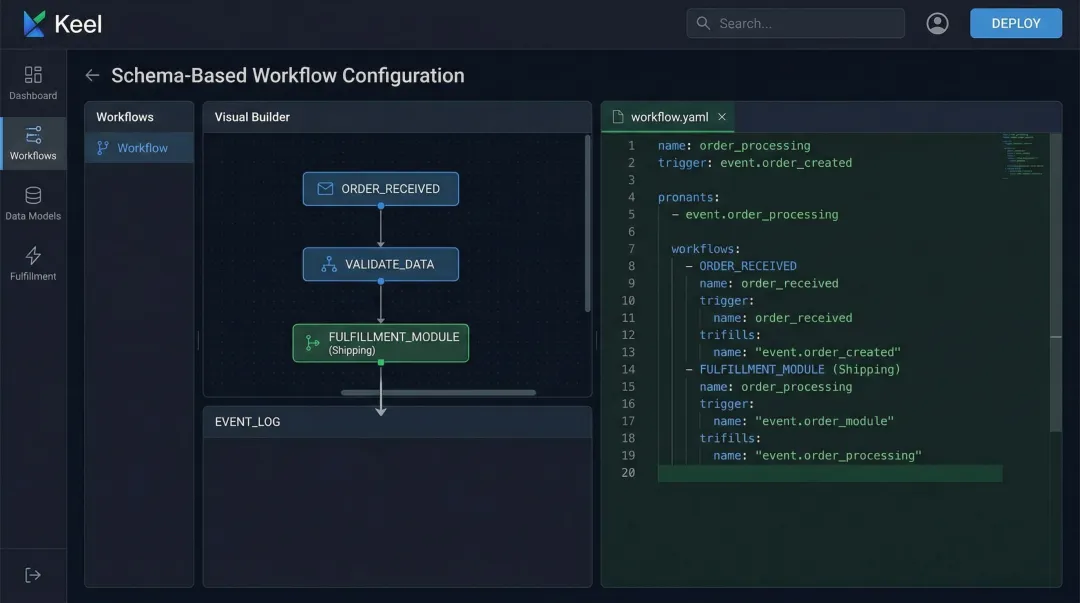Screen dimensions: 1080x603
Task: Click the code minimap in the editor
Action: (1022, 155)
